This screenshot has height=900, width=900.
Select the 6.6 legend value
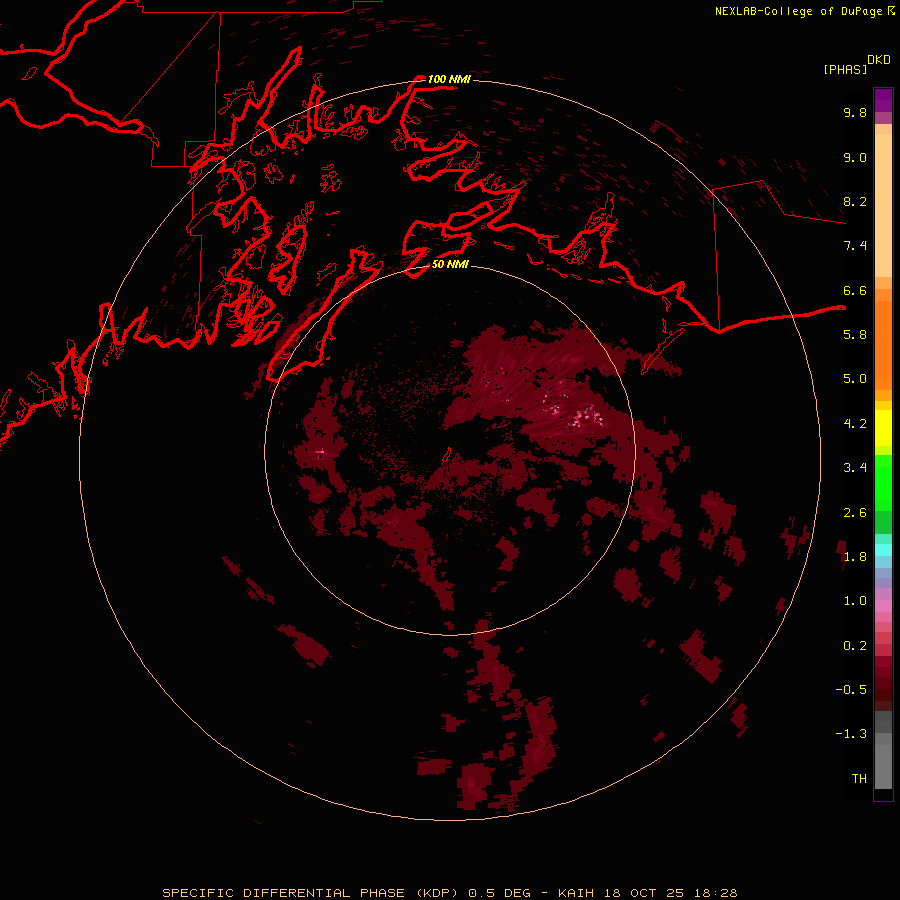pyautogui.click(x=855, y=290)
